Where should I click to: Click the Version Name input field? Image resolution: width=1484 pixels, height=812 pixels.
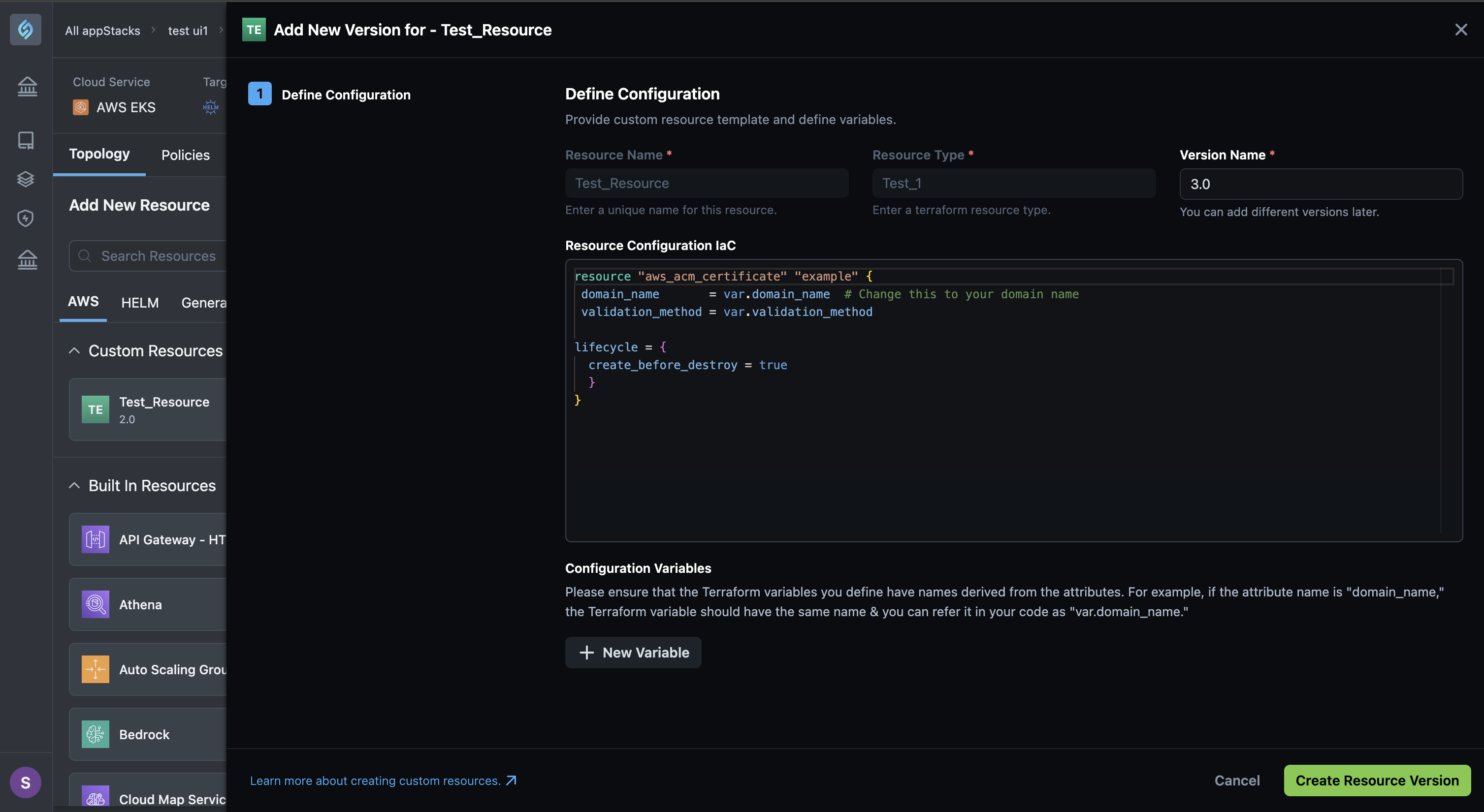[x=1321, y=184]
